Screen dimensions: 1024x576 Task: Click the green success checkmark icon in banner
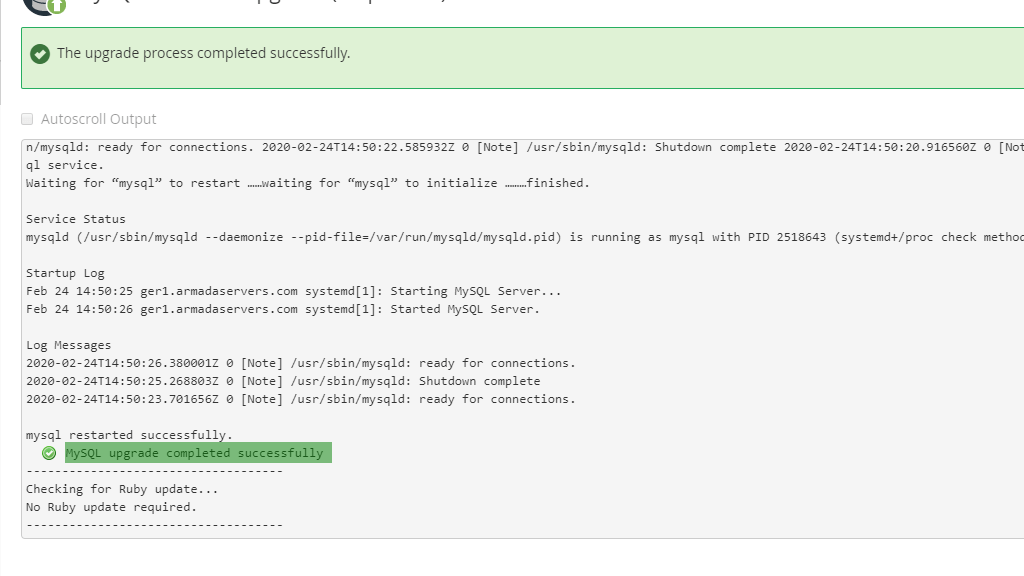coord(40,54)
